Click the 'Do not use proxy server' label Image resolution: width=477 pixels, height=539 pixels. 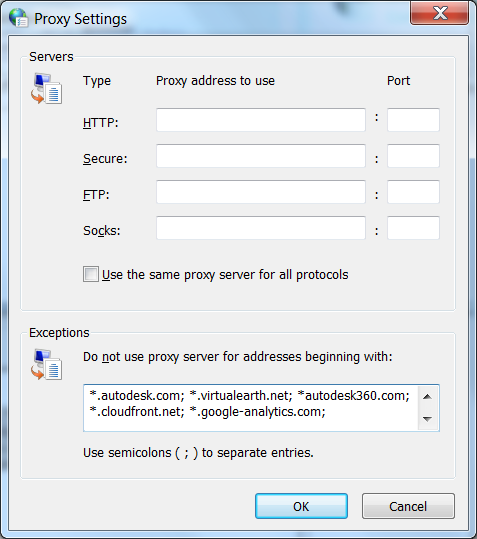237,357
